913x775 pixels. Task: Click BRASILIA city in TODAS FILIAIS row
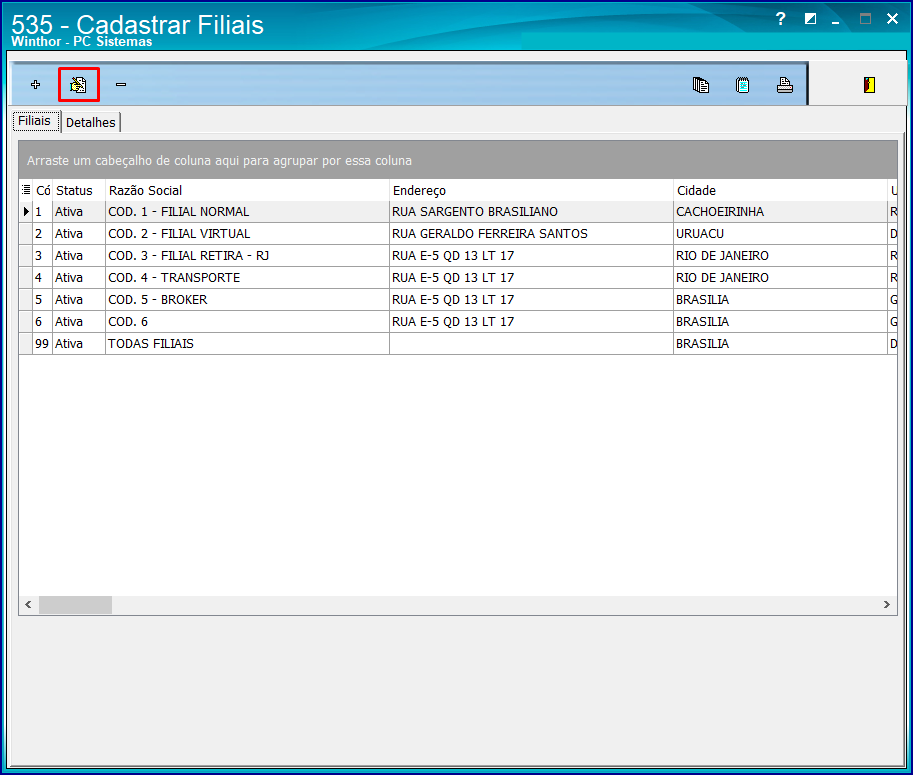tap(780, 344)
